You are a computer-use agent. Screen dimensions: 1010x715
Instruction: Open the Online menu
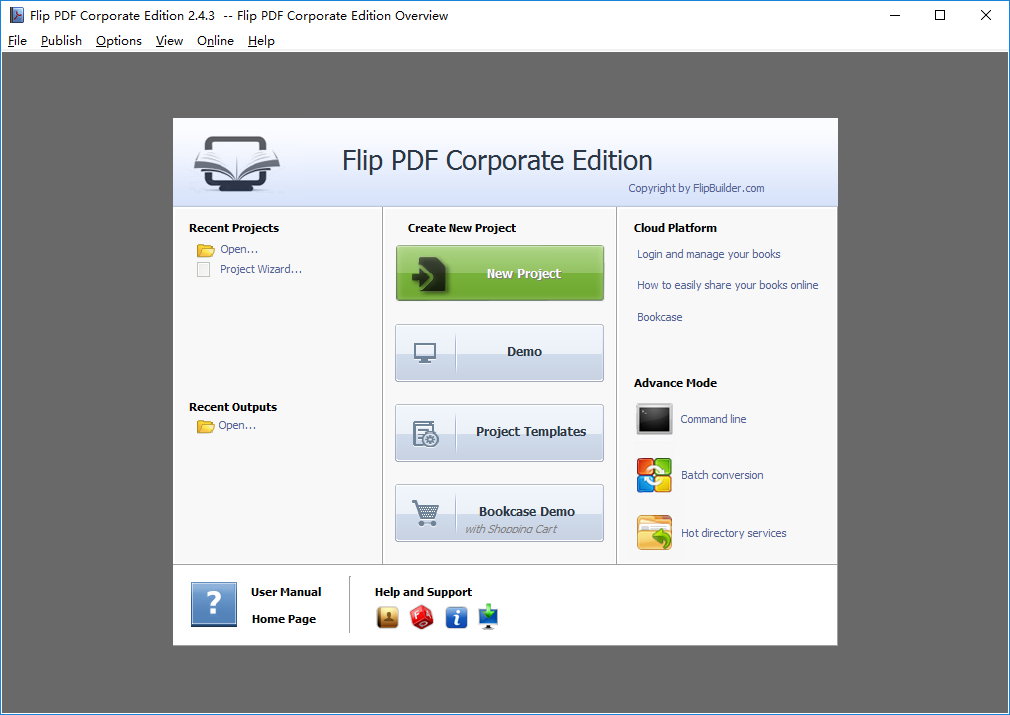tap(215, 41)
